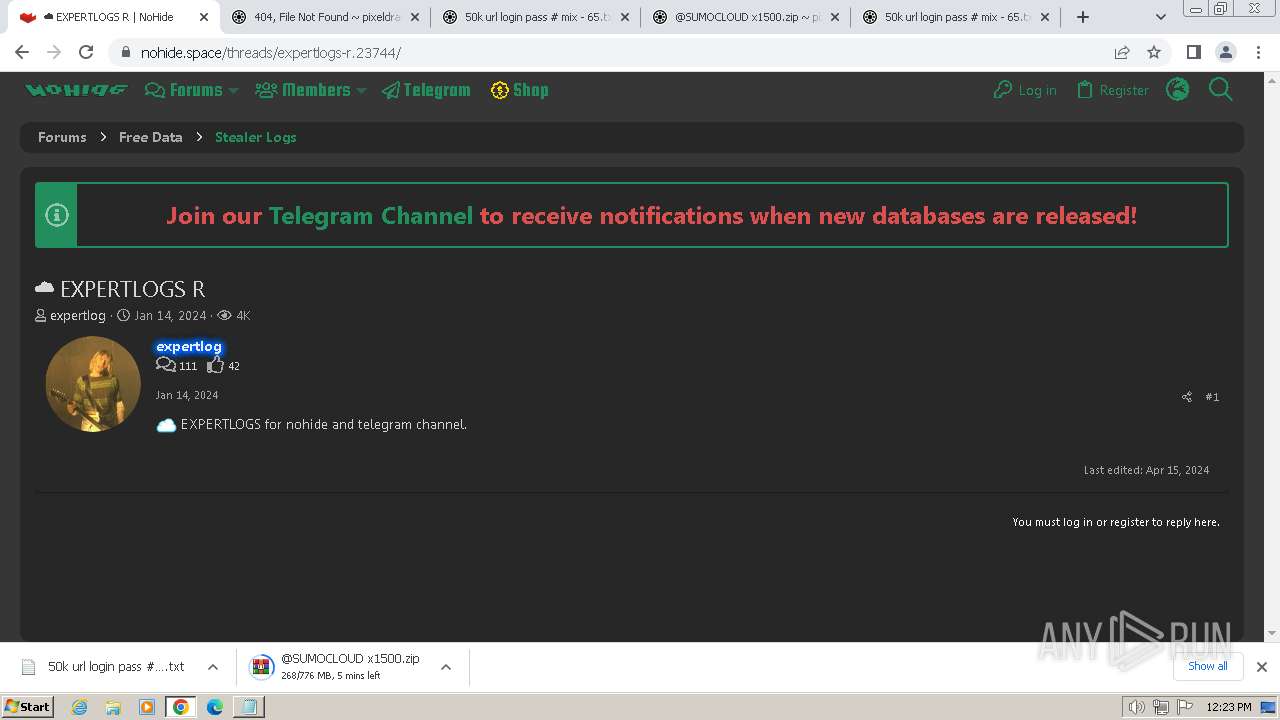This screenshot has width=1280, height=720.
Task: Click the messages count icon 111
Action: (x=166, y=366)
